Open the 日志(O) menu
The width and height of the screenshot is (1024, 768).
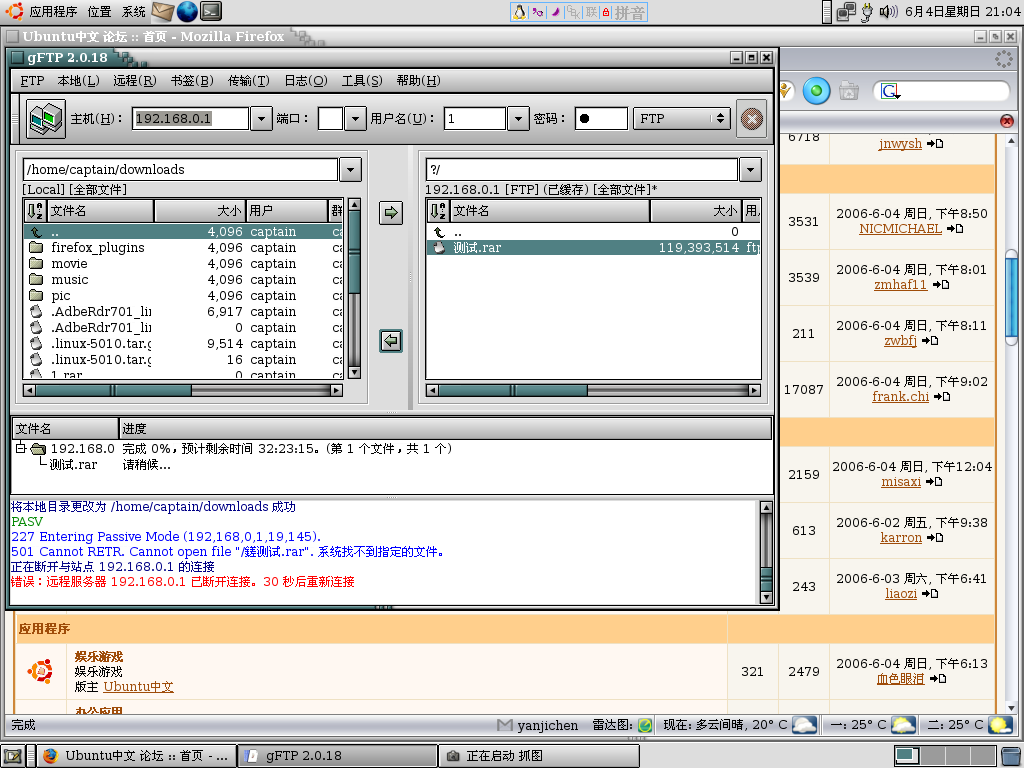click(x=306, y=80)
